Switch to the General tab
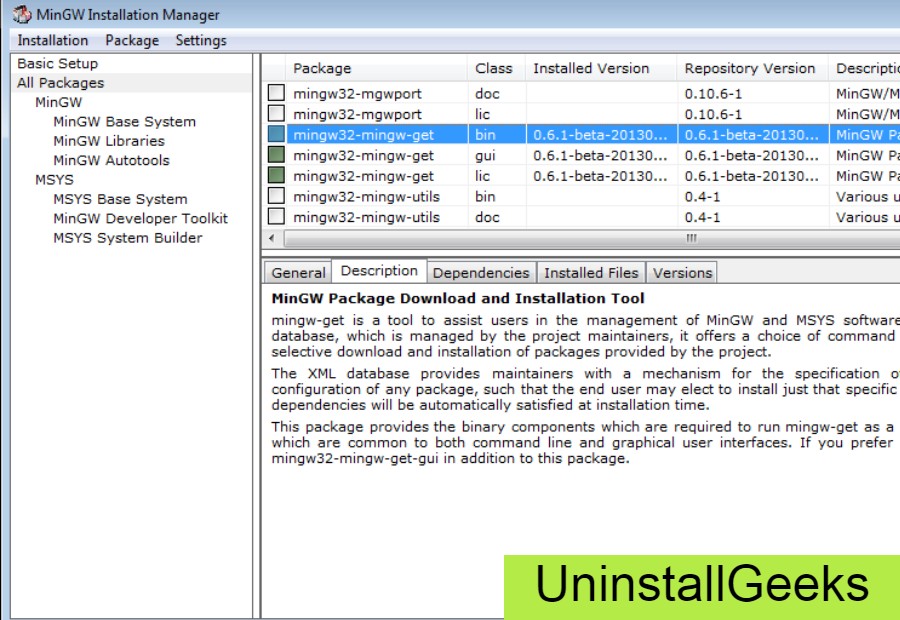Image resolution: width=900 pixels, height=620 pixels. pyautogui.click(x=298, y=273)
